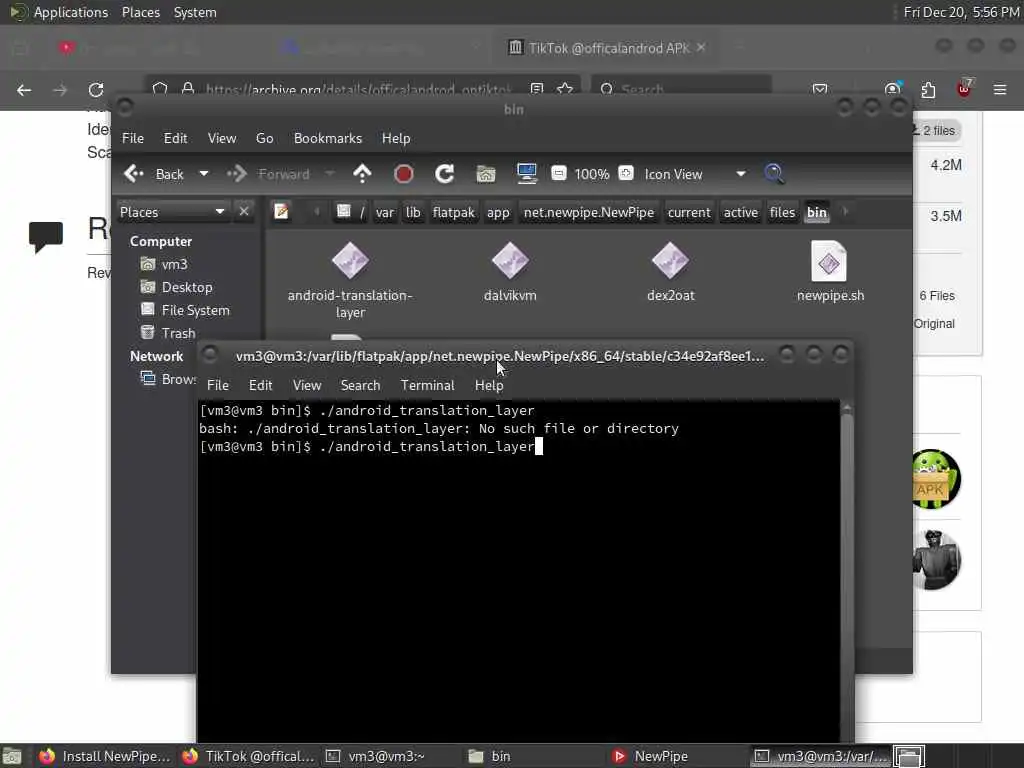1024x768 pixels.
Task: Open the Firefox Pocket save icon
Action: pos(820,89)
